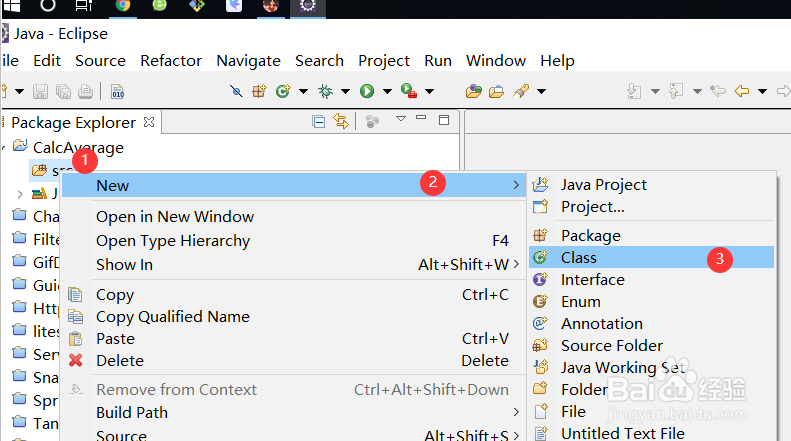Select Annotation in New submenu
The width and height of the screenshot is (791, 441).
click(x=651, y=323)
